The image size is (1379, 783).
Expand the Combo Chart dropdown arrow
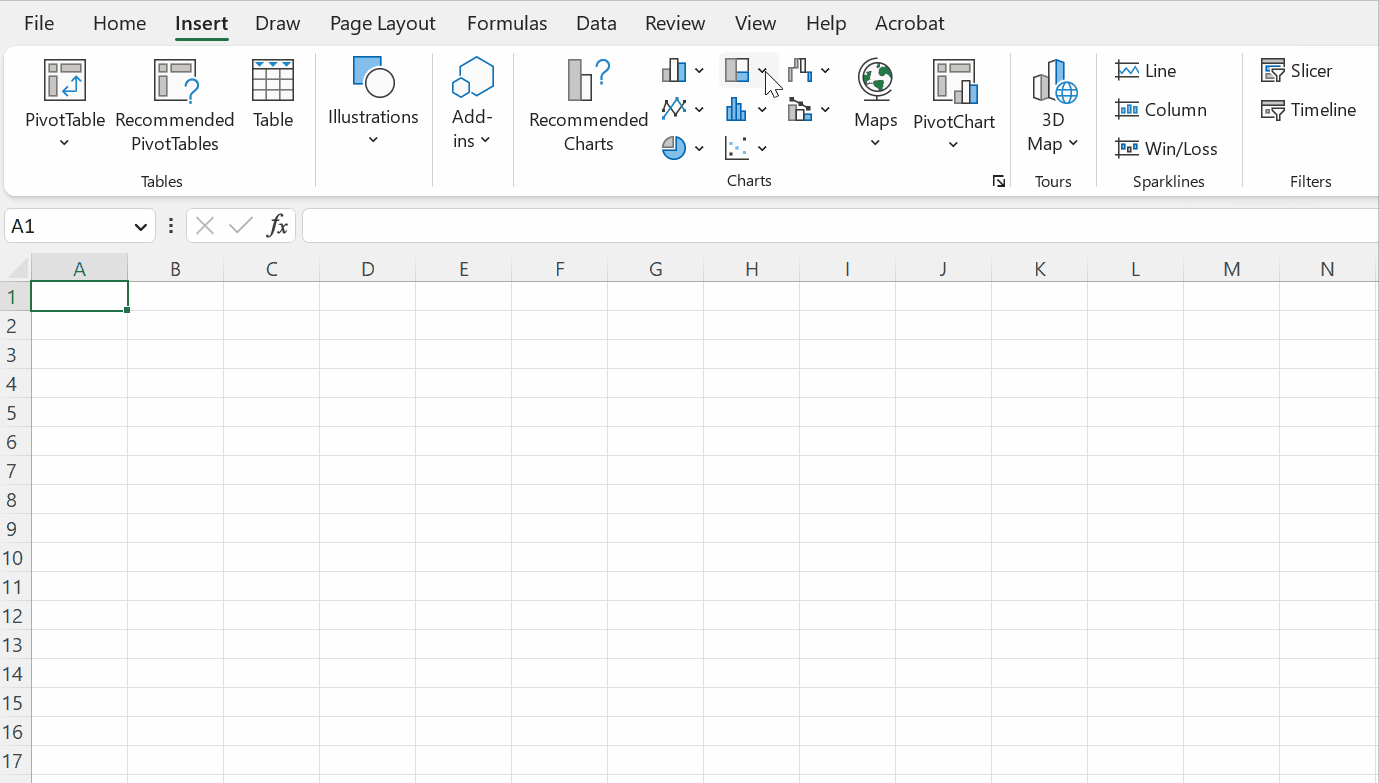pos(825,109)
